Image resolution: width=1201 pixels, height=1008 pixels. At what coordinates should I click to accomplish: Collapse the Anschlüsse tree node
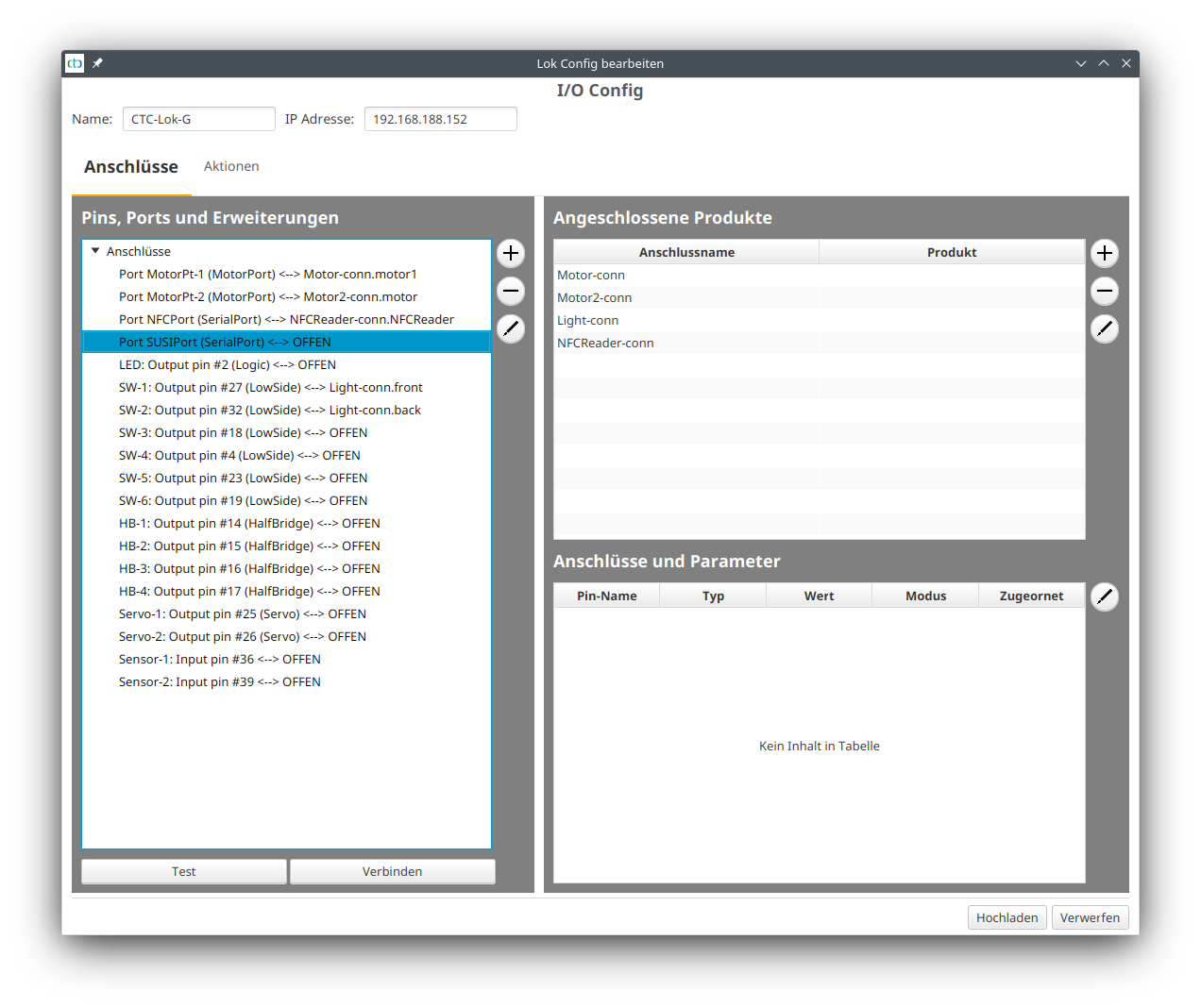point(95,251)
